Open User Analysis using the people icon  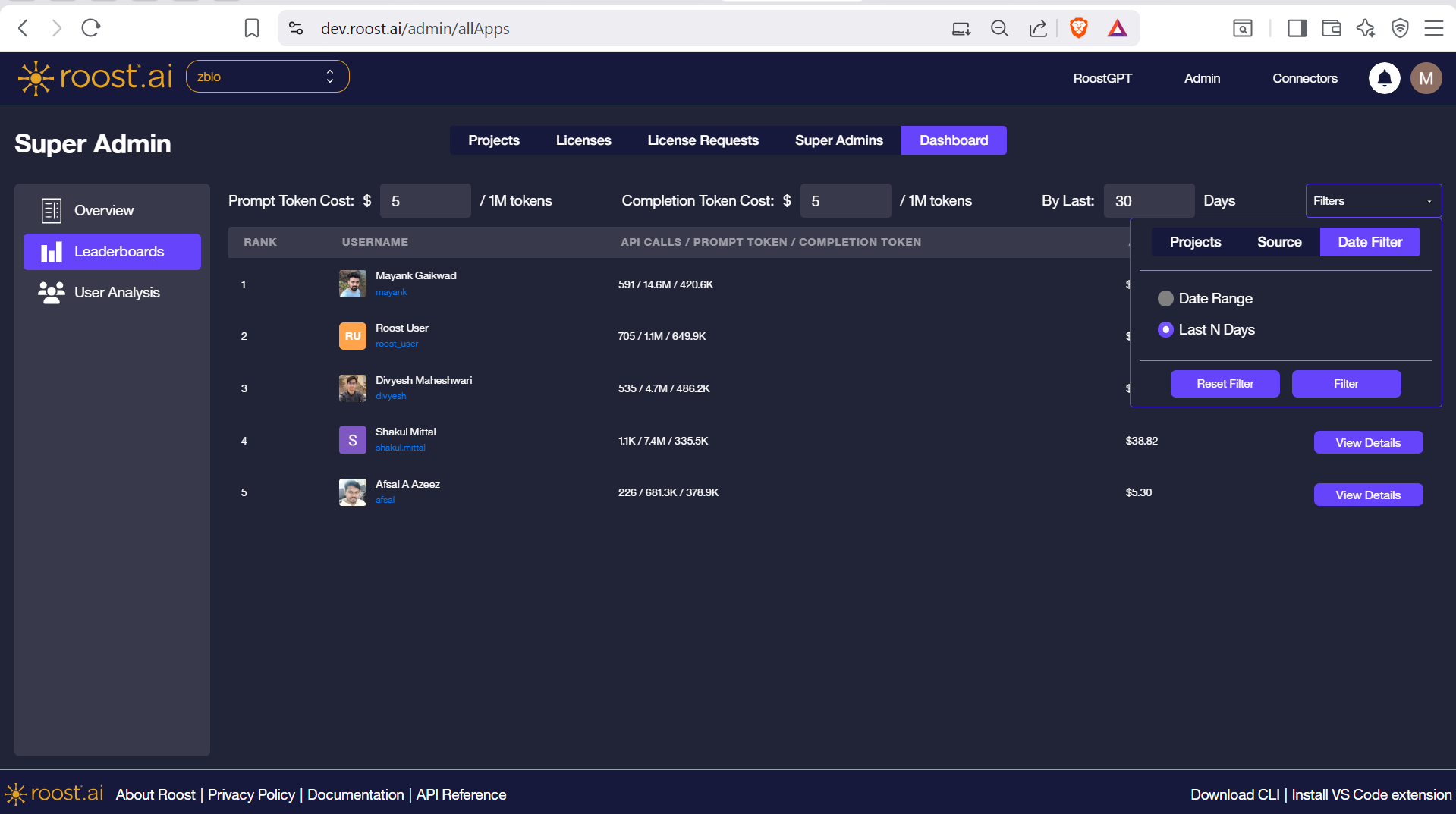coord(50,292)
